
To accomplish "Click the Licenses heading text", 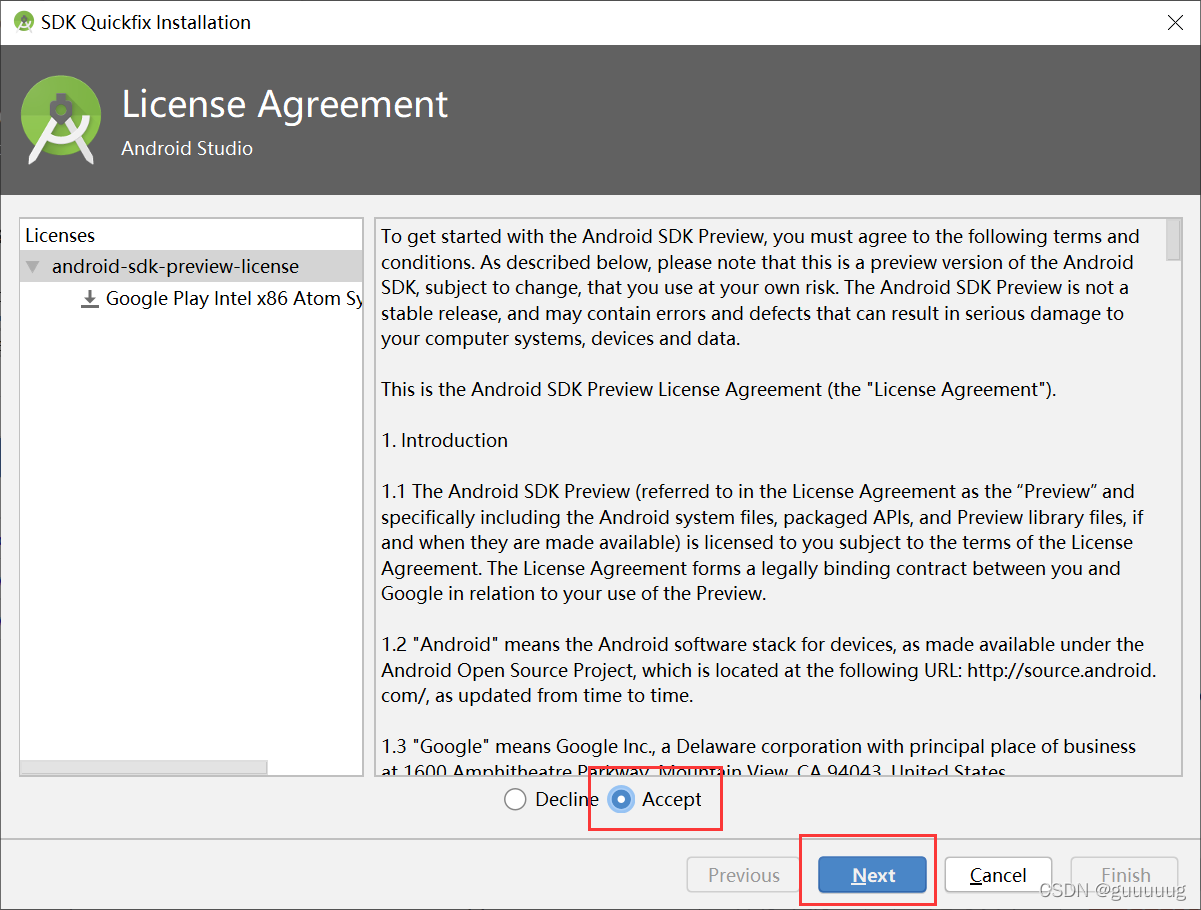I will tap(60, 235).
